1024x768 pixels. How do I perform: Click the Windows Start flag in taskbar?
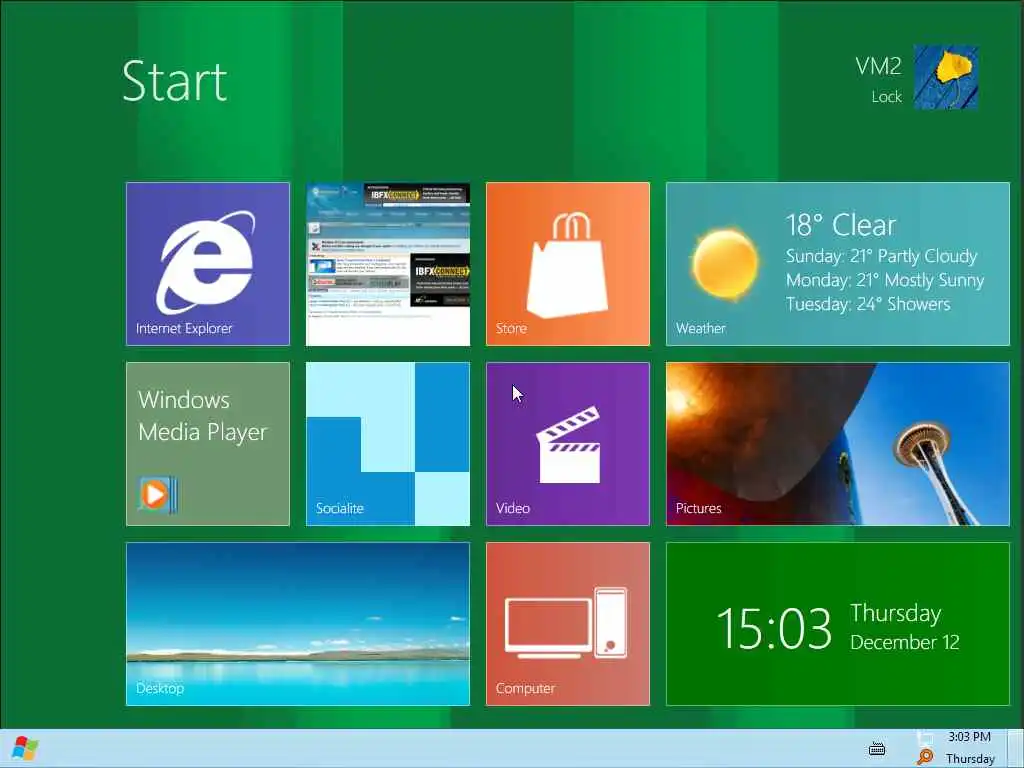point(25,748)
